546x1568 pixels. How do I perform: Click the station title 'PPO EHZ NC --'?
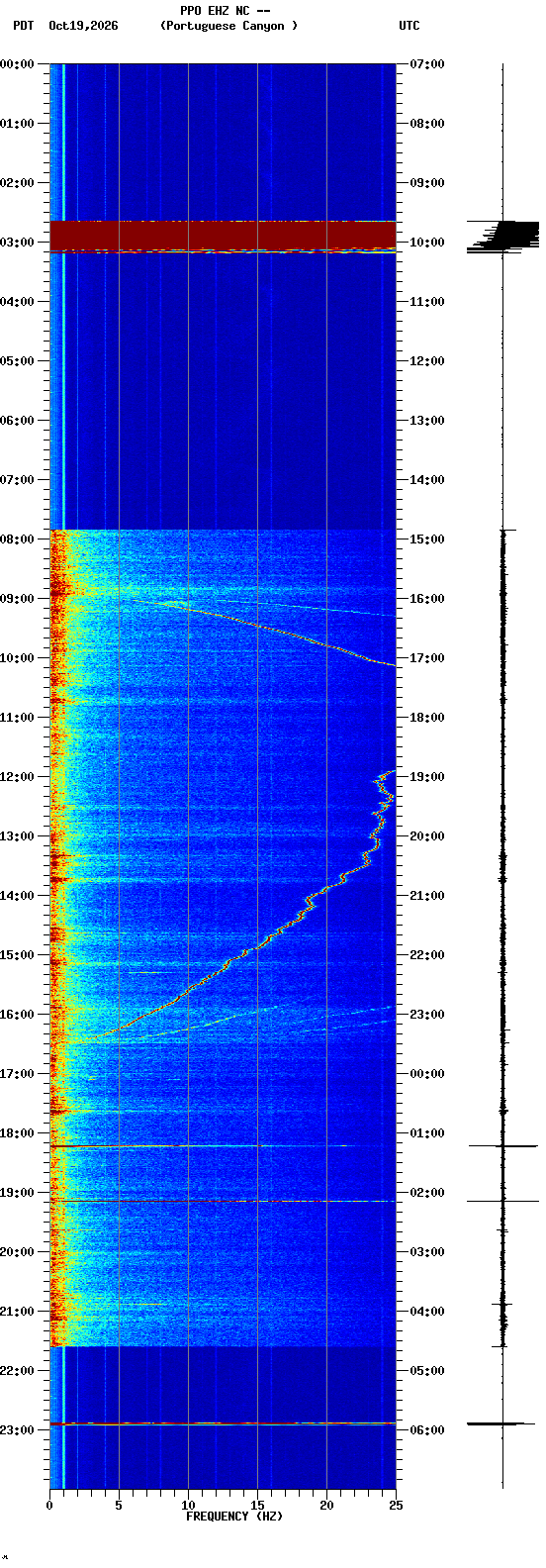click(225, 11)
